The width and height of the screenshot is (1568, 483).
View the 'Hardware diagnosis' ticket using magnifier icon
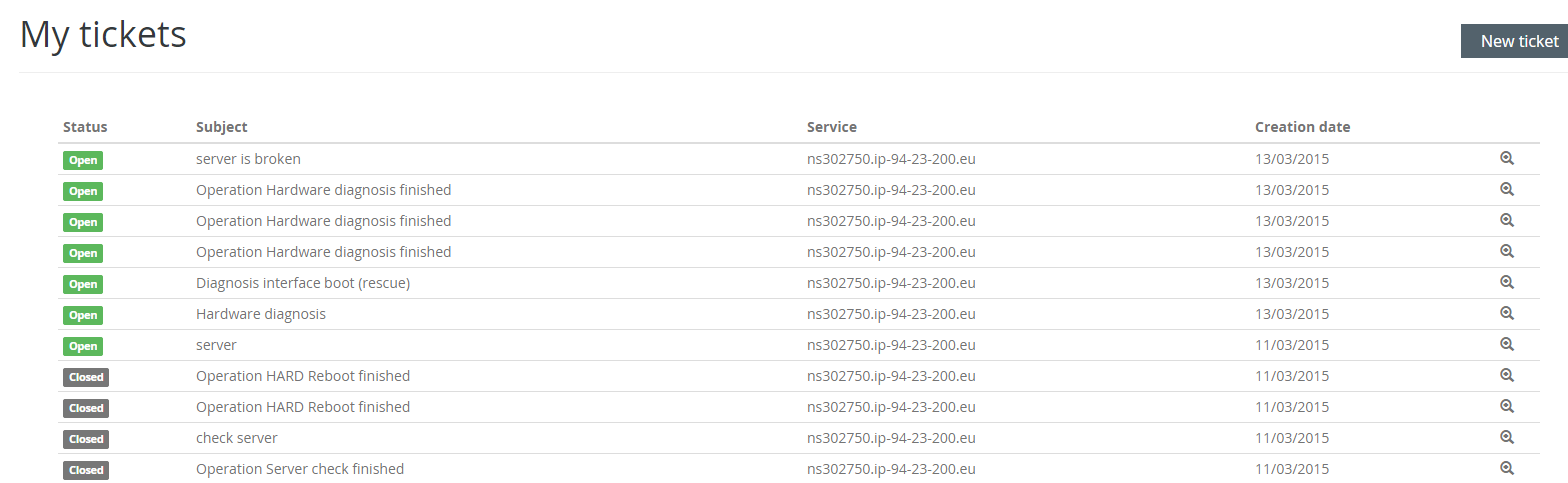[x=1507, y=313]
